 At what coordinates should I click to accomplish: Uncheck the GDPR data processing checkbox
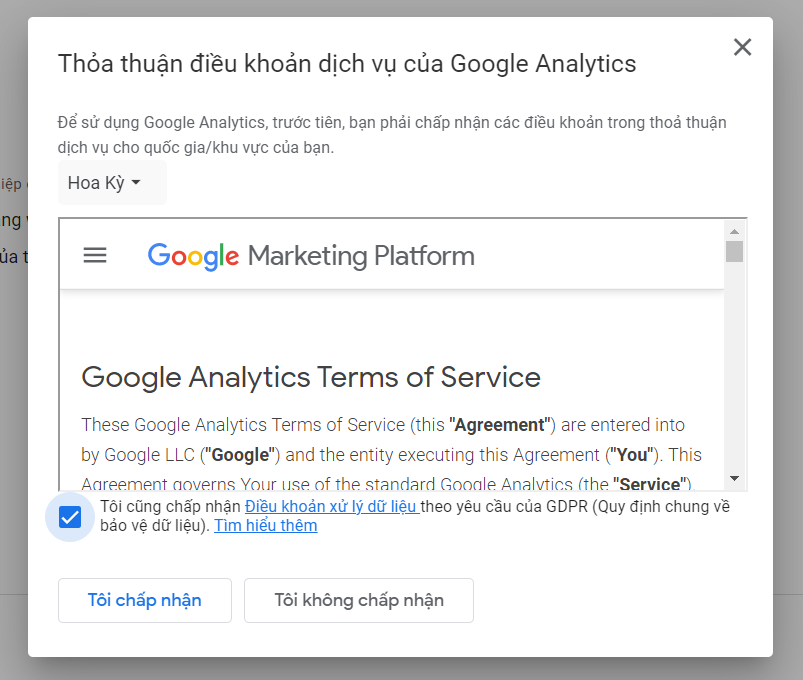(x=70, y=517)
